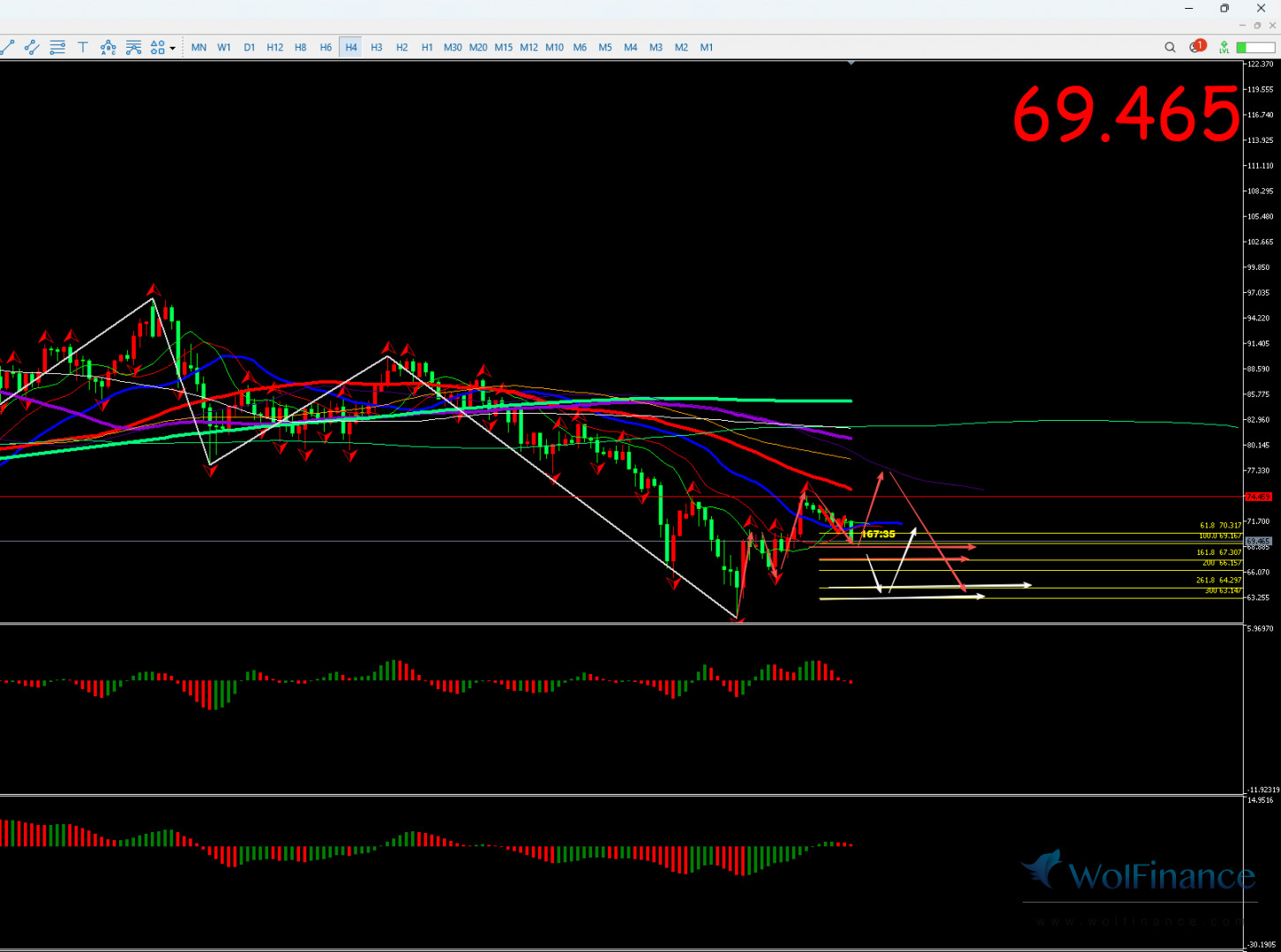The image size is (1281, 952).
Task: Open account notifications with red badge
Action: pyautogui.click(x=1196, y=47)
